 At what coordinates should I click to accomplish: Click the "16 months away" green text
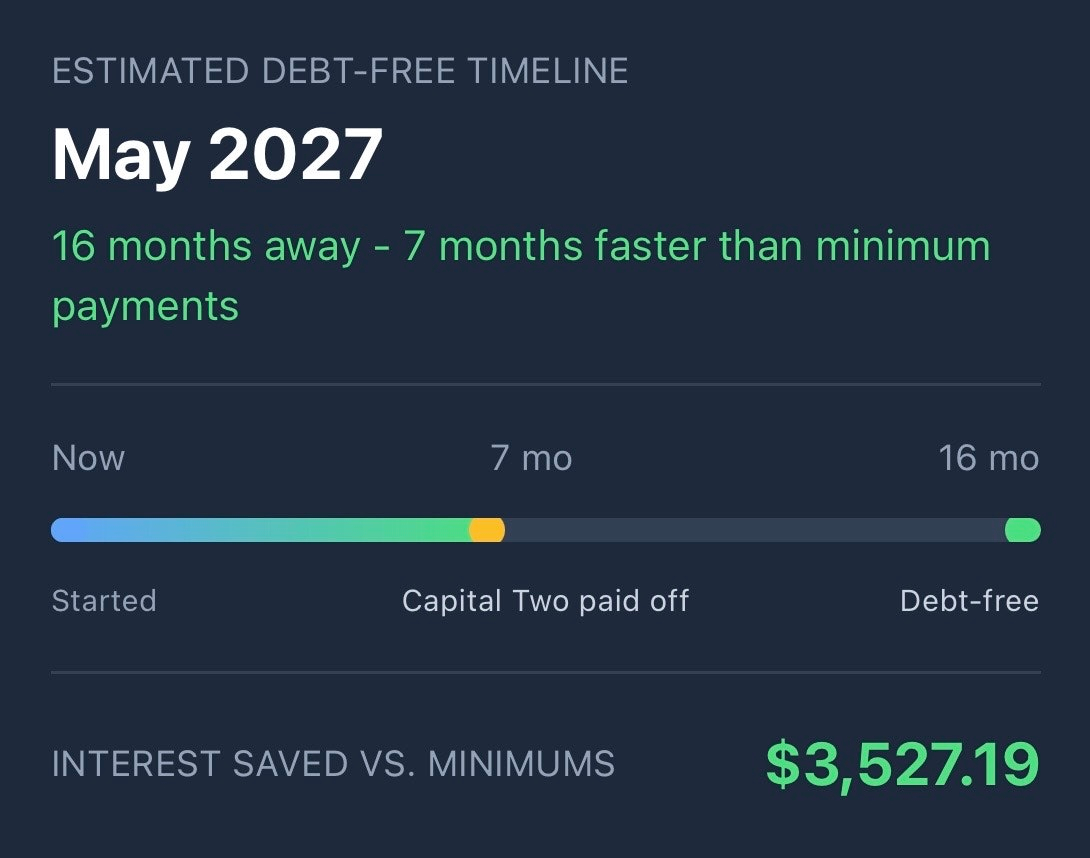(x=205, y=246)
